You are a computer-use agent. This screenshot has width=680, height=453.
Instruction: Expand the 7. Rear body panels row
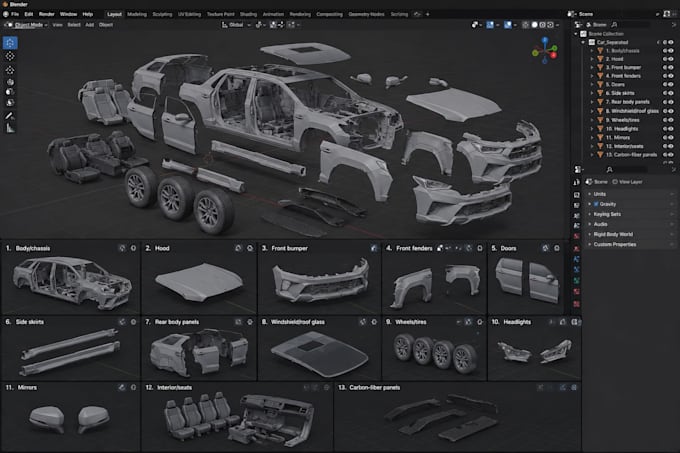click(x=592, y=102)
